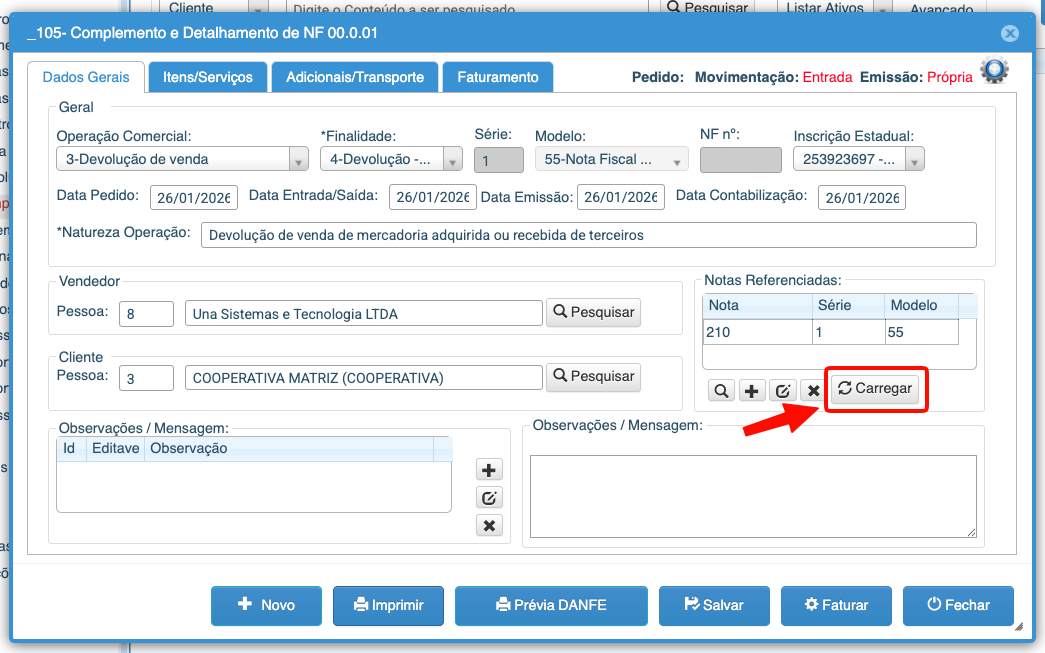Add a referenced note with plus icon
Screen dimensions: 1045x653
pyautogui.click(x=751, y=391)
